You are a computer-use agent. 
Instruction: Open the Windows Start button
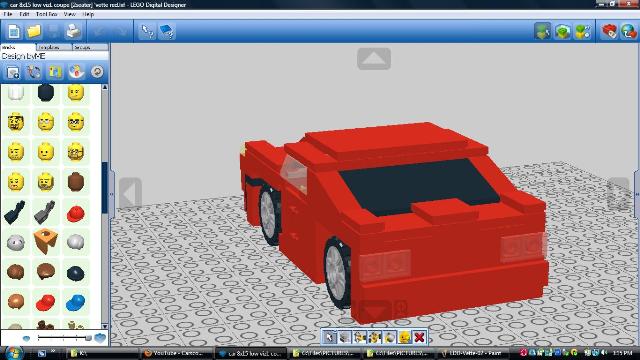click(13, 353)
